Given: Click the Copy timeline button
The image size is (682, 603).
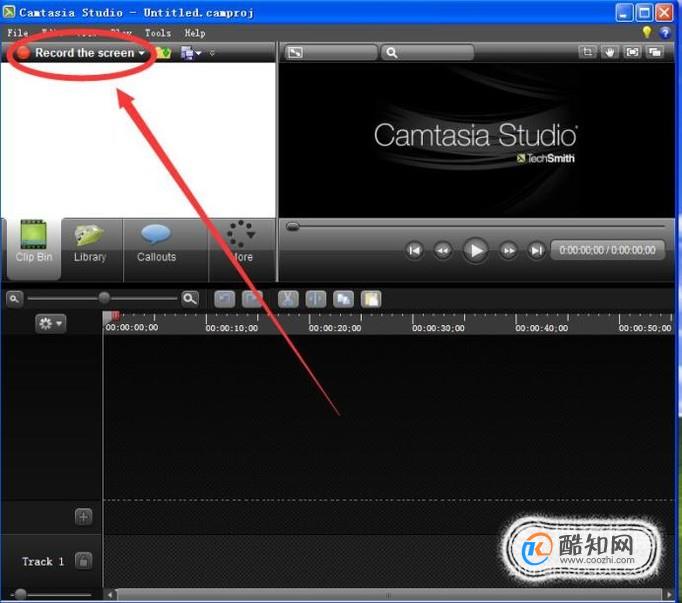Looking at the screenshot, I should [343, 299].
